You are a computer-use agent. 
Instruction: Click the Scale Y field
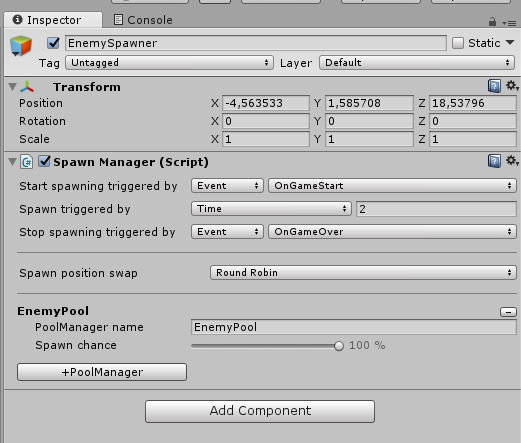[x=369, y=139]
